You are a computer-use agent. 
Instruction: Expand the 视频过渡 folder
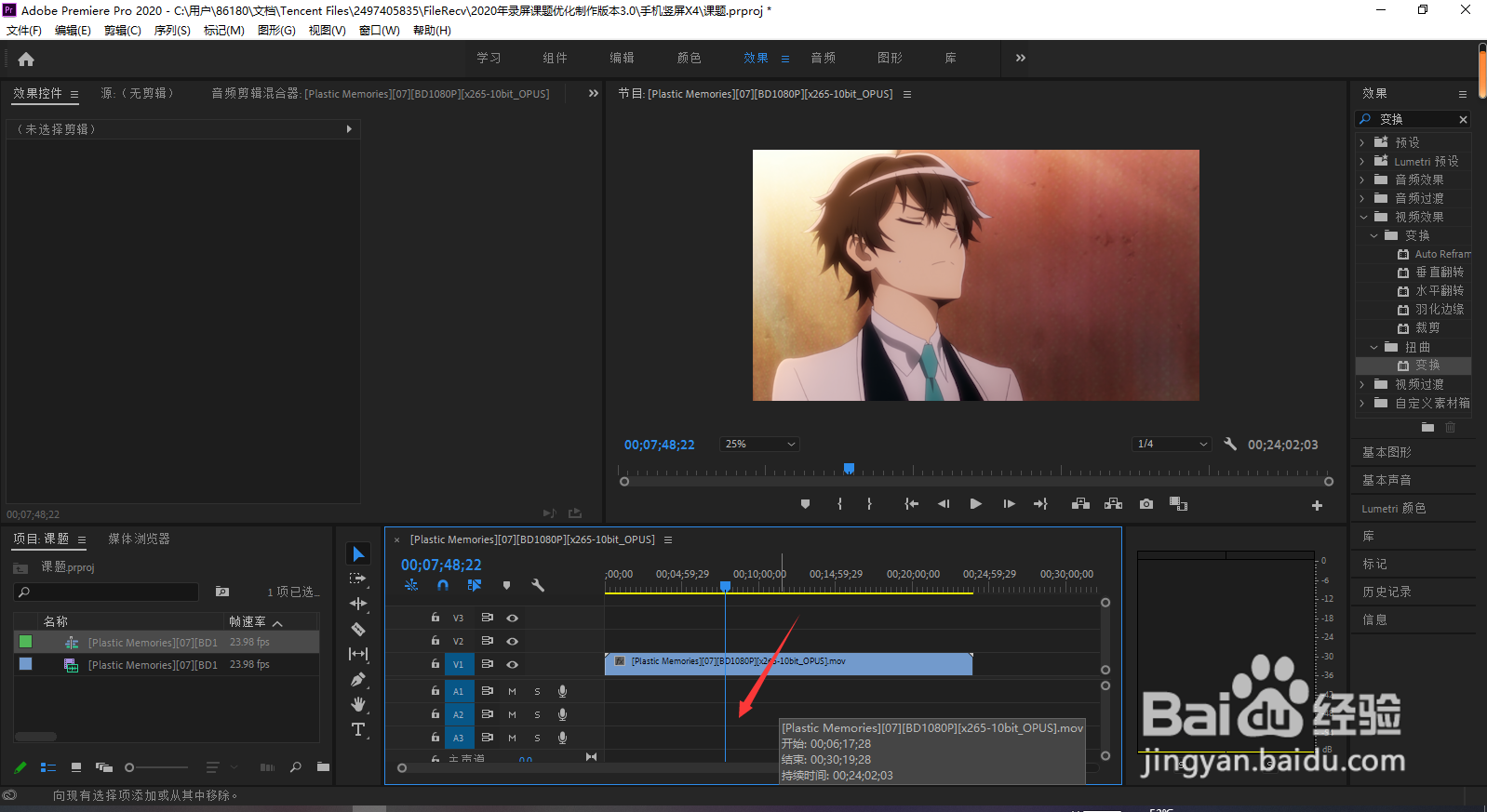(x=1362, y=384)
